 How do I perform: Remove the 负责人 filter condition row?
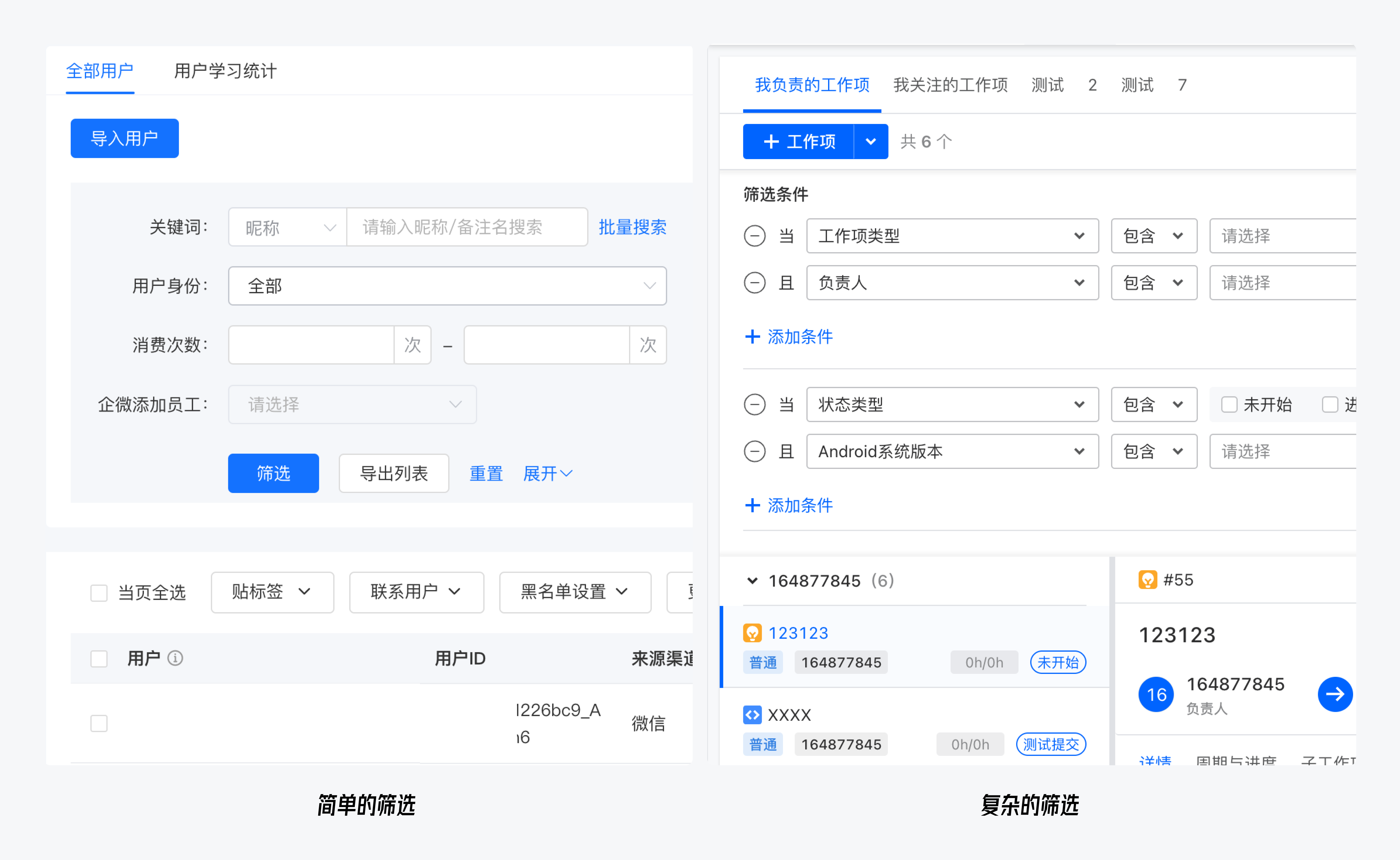point(754,283)
